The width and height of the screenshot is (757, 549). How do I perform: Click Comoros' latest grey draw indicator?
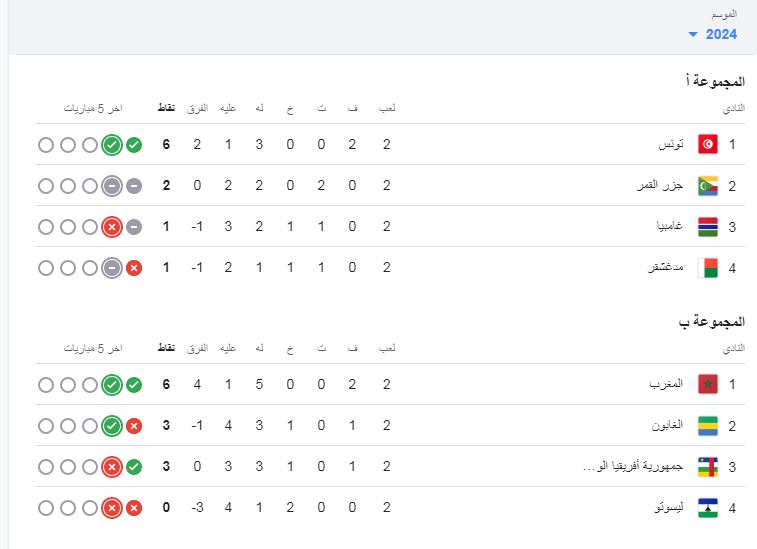click(134, 186)
